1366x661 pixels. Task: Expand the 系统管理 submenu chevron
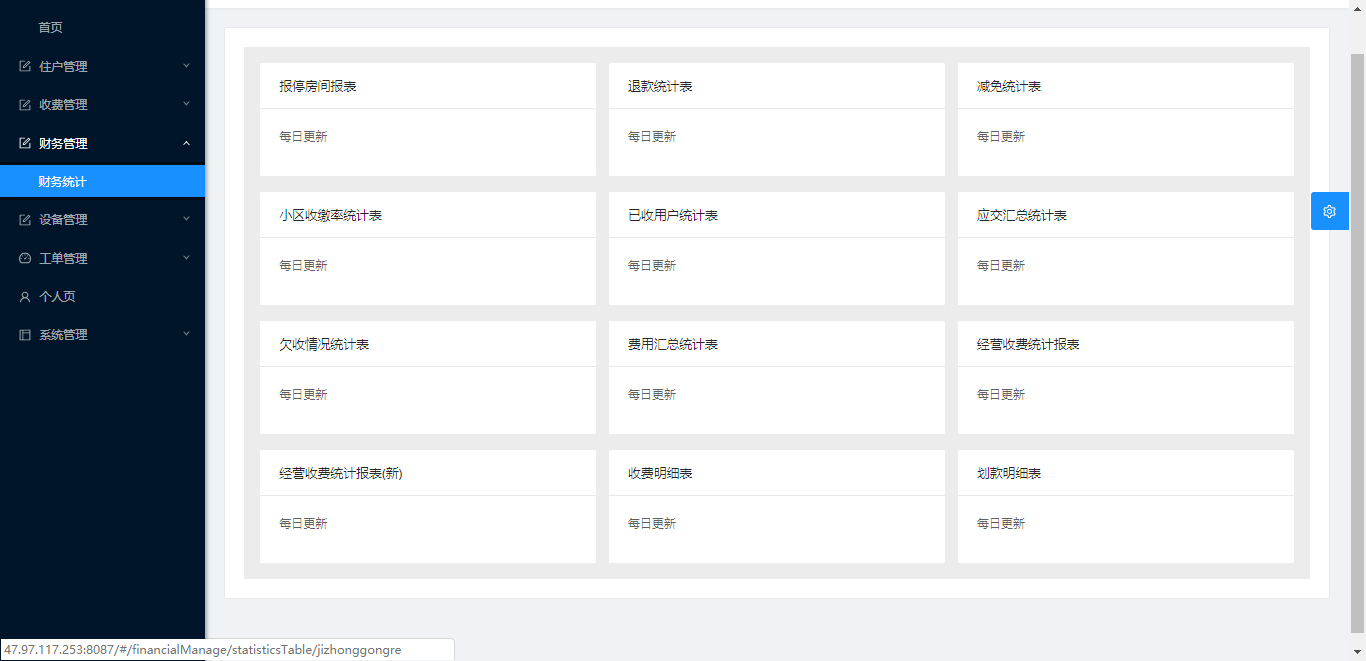[186, 334]
